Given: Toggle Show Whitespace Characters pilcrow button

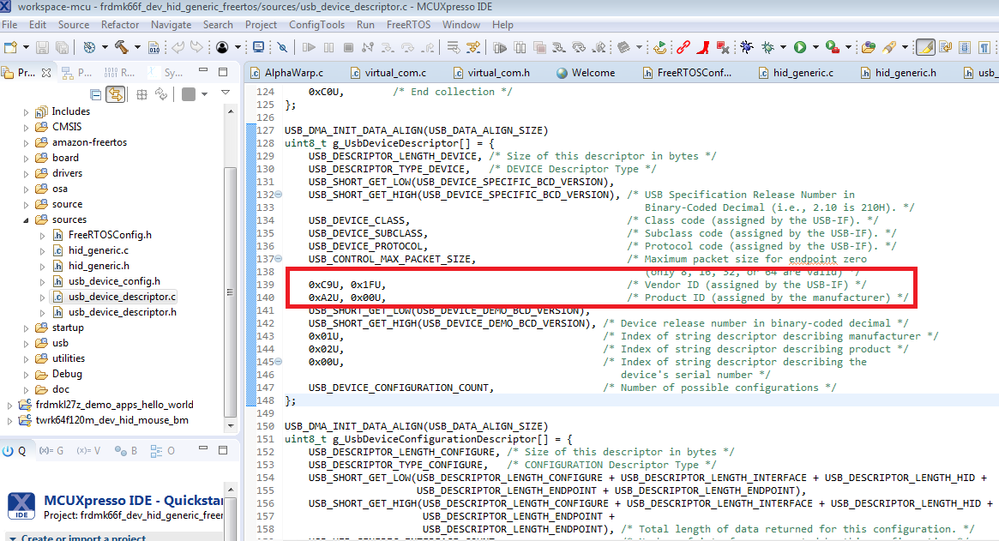Looking at the screenshot, I should 985,47.
